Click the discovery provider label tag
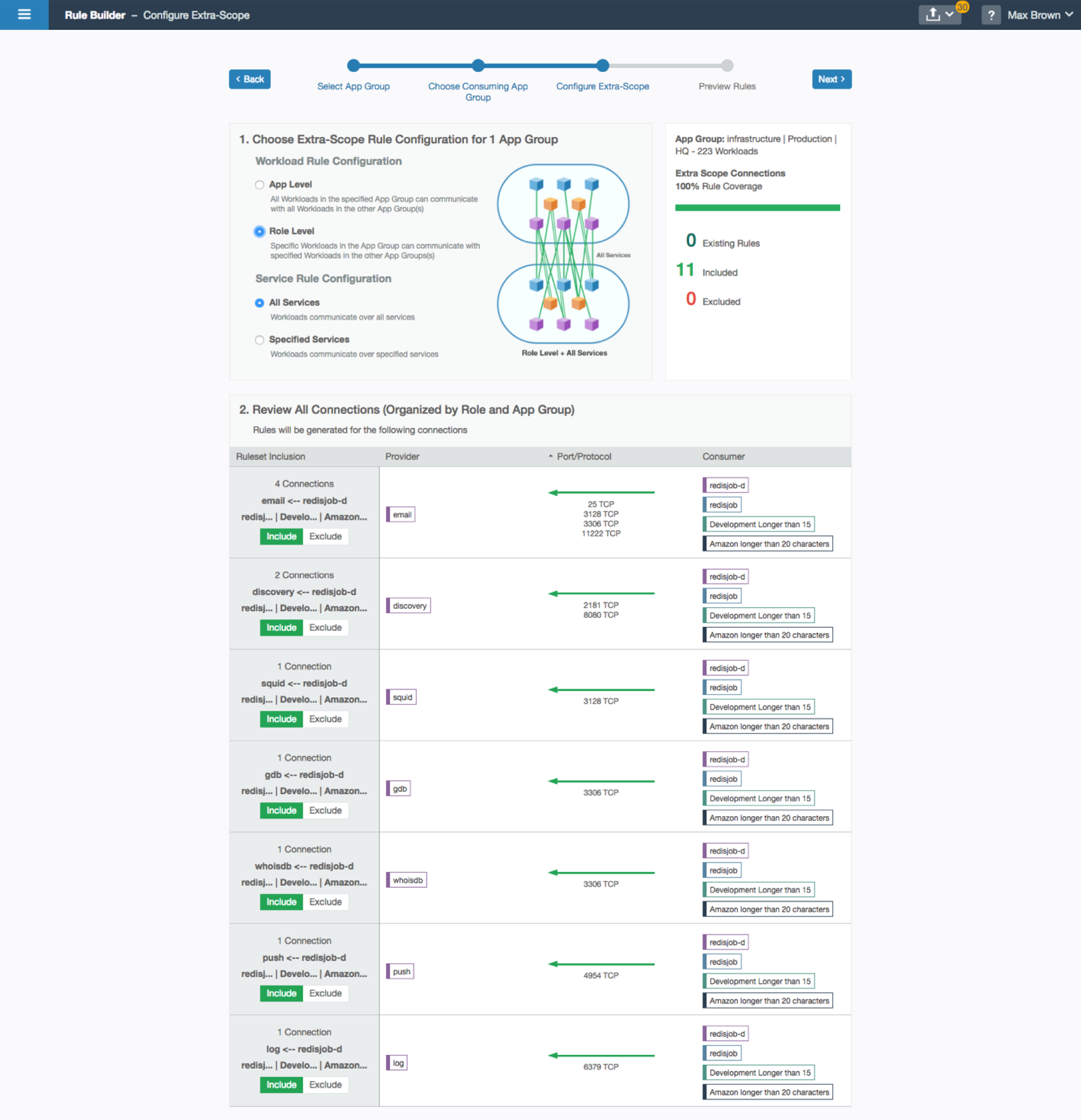Viewport: 1081px width, 1120px height. 409,605
